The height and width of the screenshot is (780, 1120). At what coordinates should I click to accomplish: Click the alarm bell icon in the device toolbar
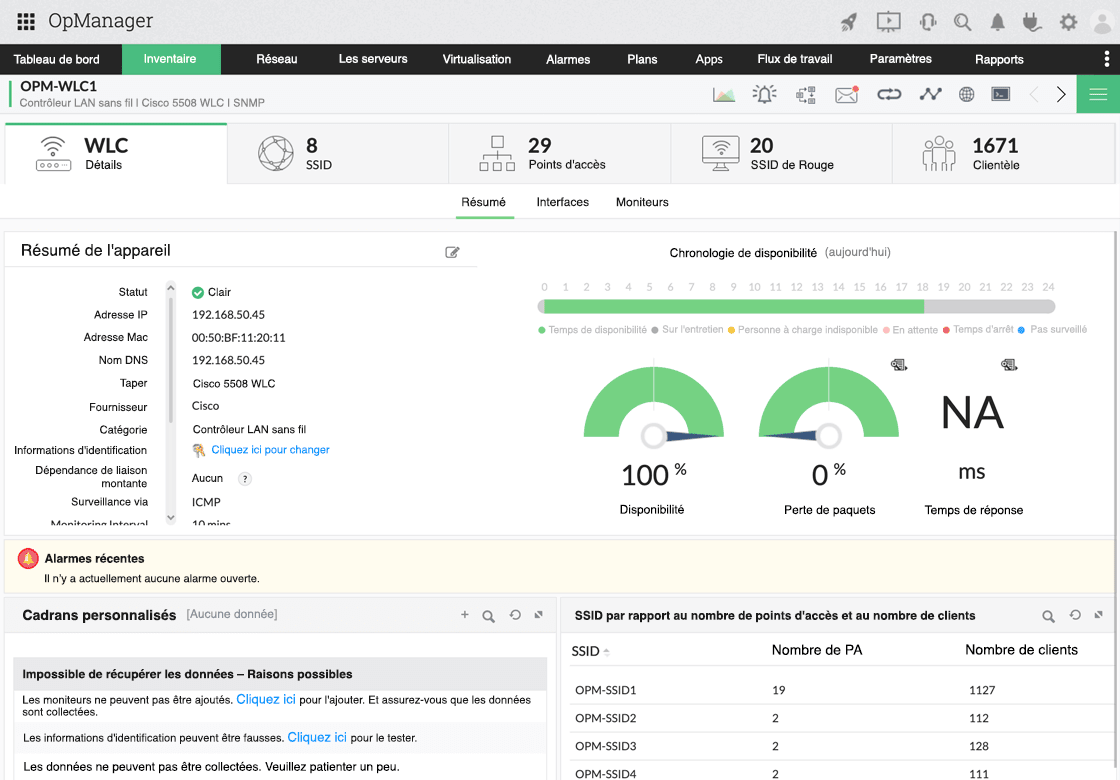(764, 94)
